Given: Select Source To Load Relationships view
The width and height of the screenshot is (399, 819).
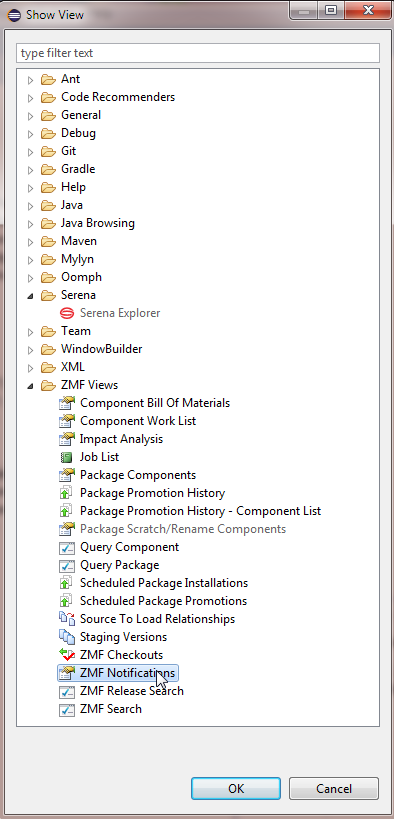Looking at the screenshot, I should point(157,619).
